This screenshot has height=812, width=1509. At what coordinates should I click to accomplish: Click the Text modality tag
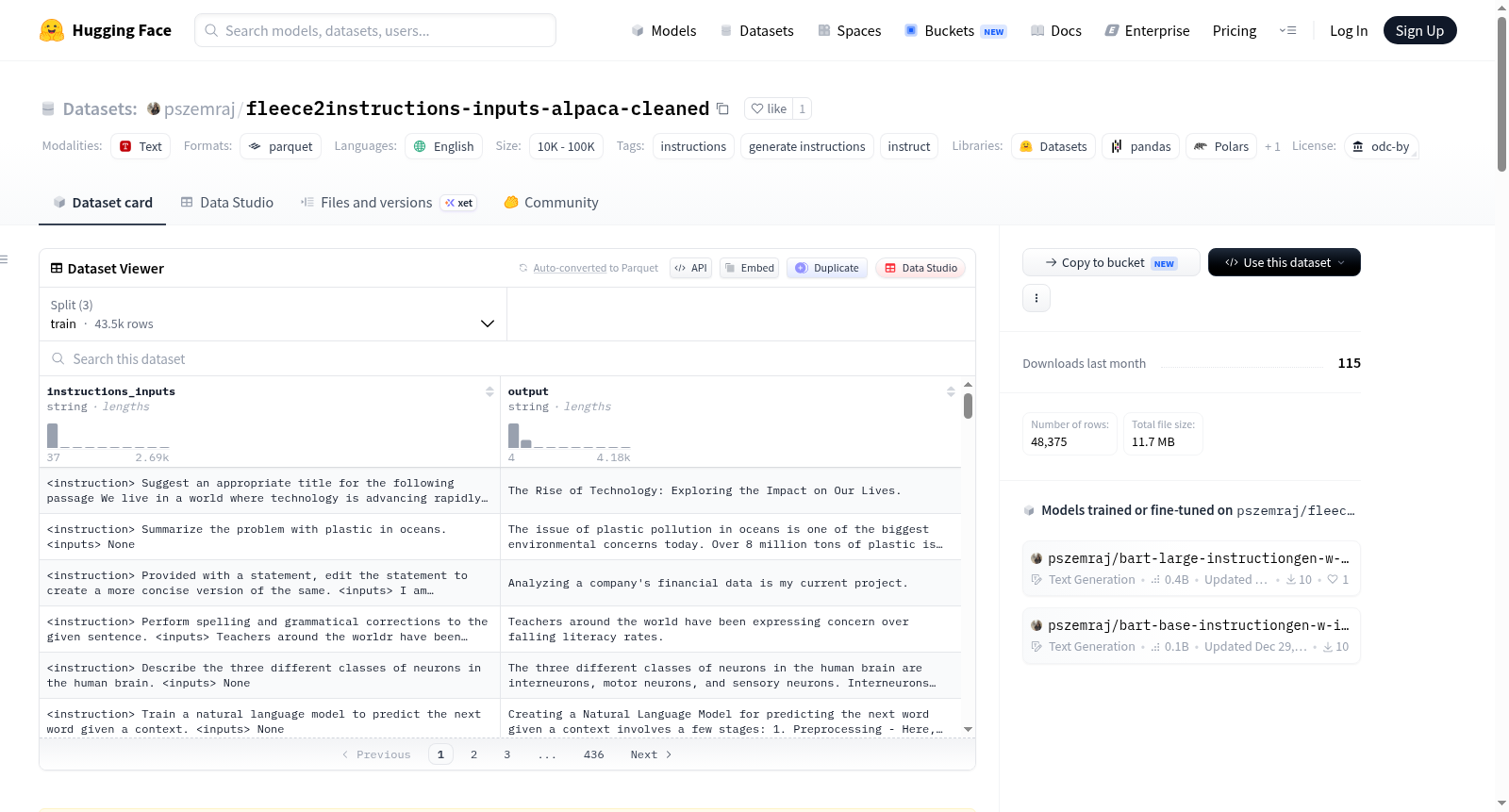click(141, 146)
